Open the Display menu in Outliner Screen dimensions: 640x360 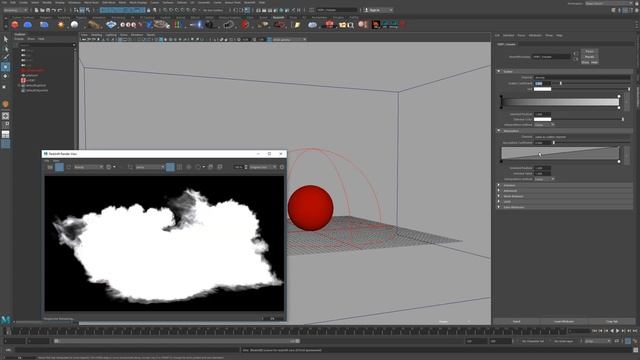tap(19, 39)
